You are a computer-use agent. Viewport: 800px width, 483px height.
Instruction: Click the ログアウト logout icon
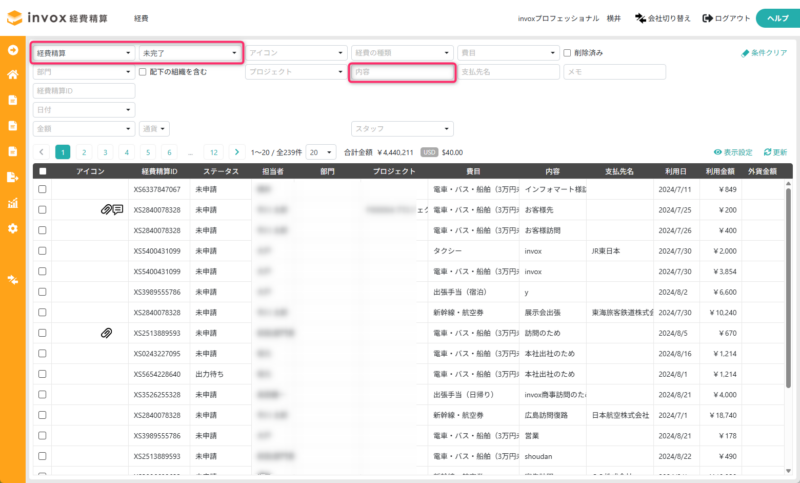click(x=709, y=18)
